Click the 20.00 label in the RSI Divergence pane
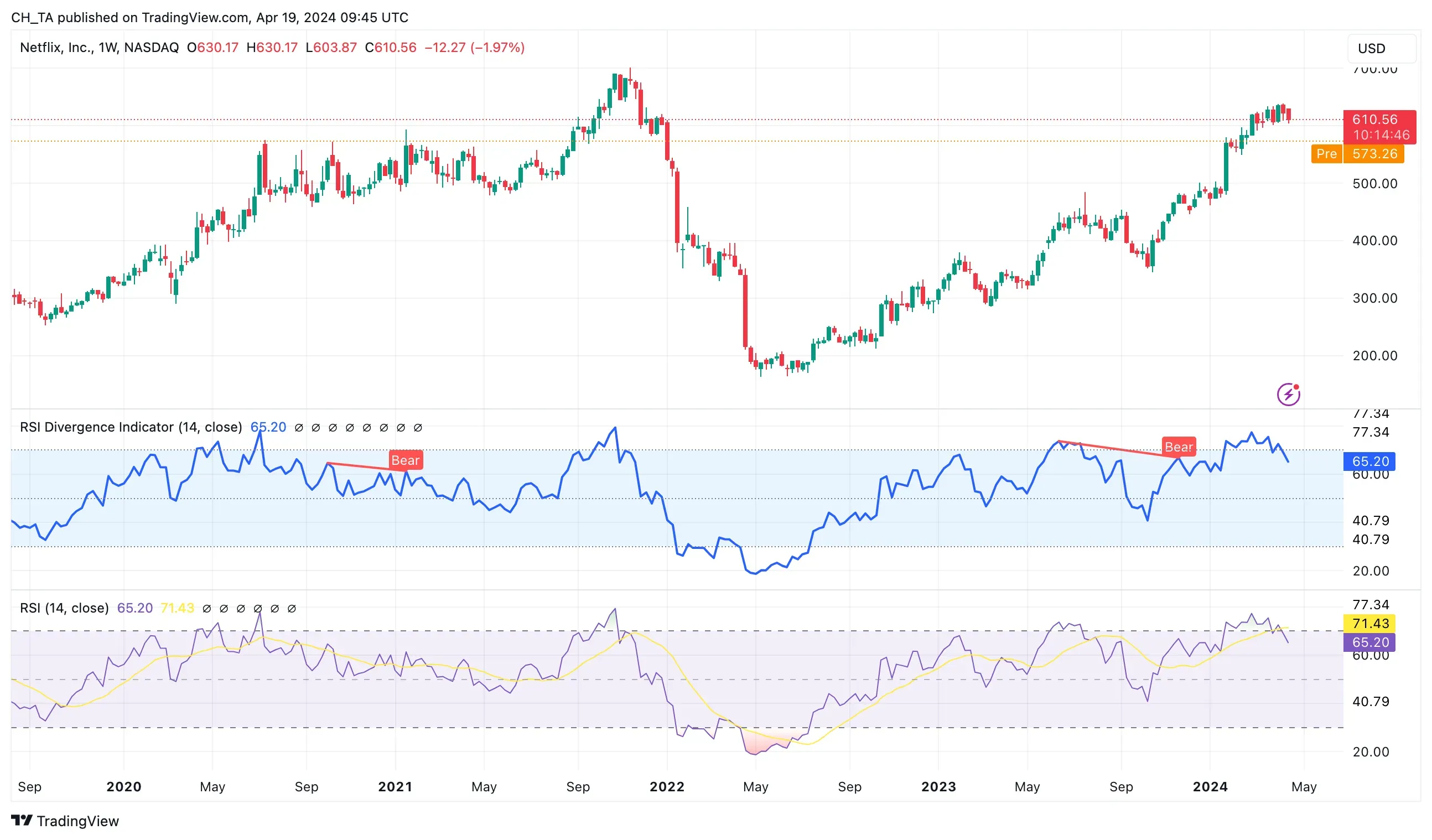This screenshot has width=1432, height=840. tap(1371, 571)
